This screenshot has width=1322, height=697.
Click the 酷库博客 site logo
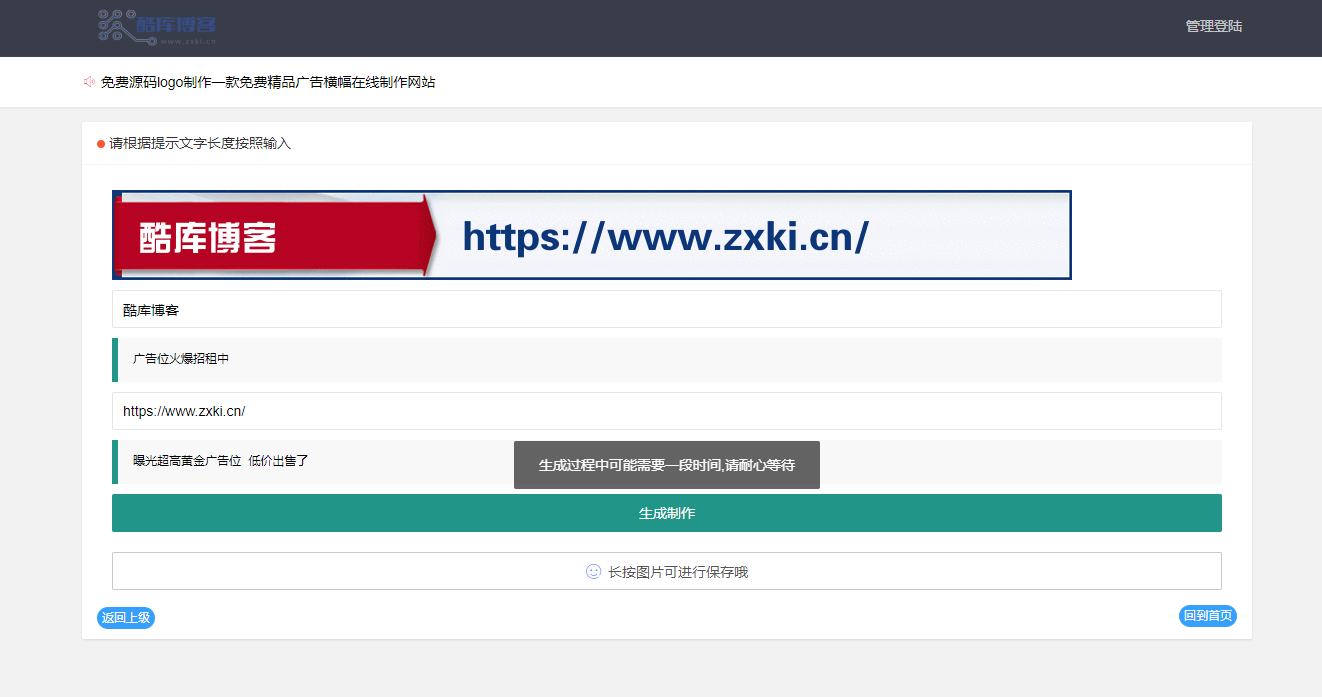click(155, 28)
